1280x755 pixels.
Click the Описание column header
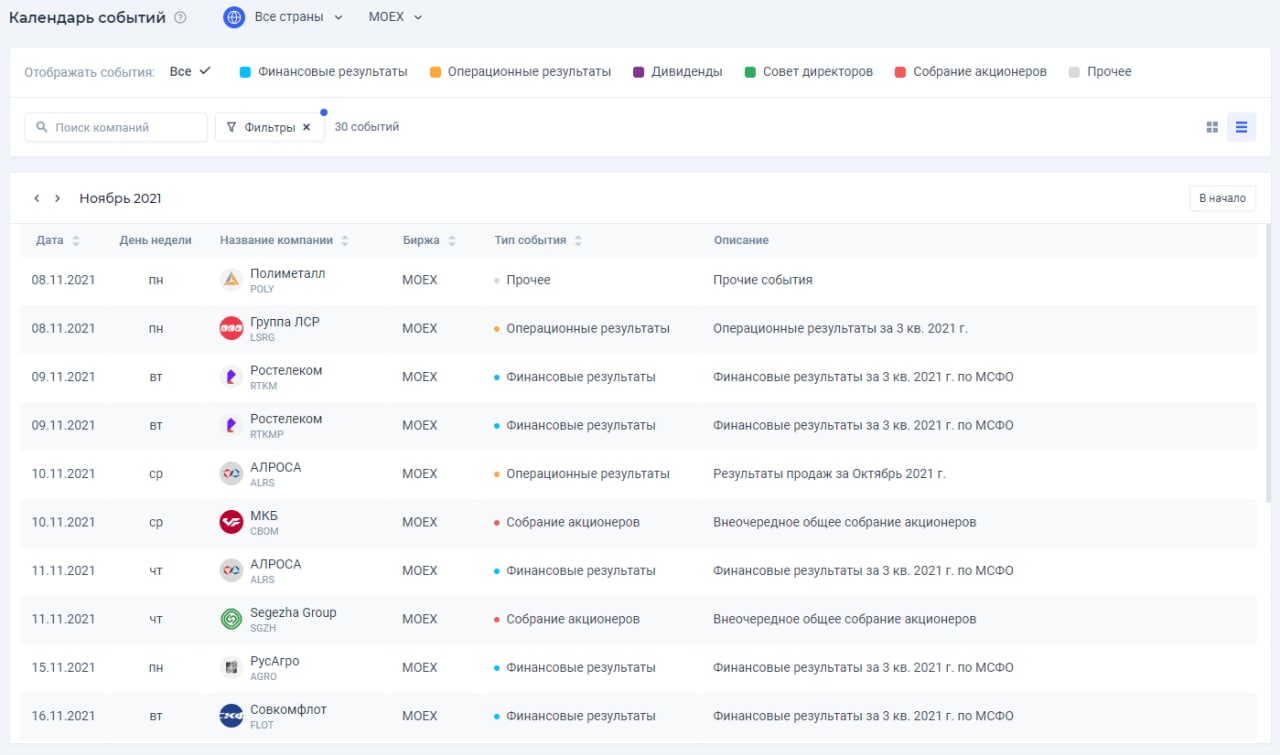point(741,240)
